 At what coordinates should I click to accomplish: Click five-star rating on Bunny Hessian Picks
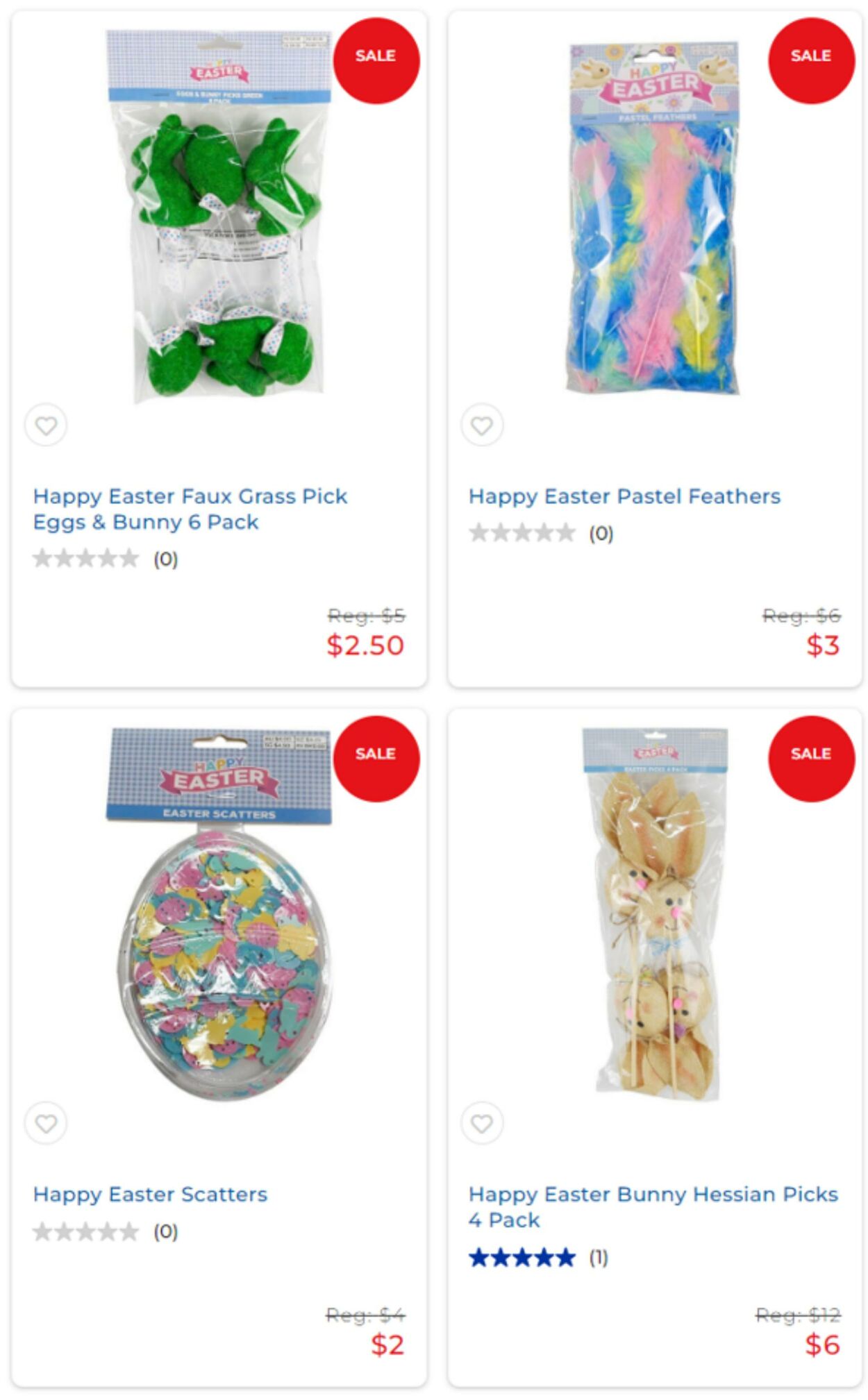tap(522, 1257)
